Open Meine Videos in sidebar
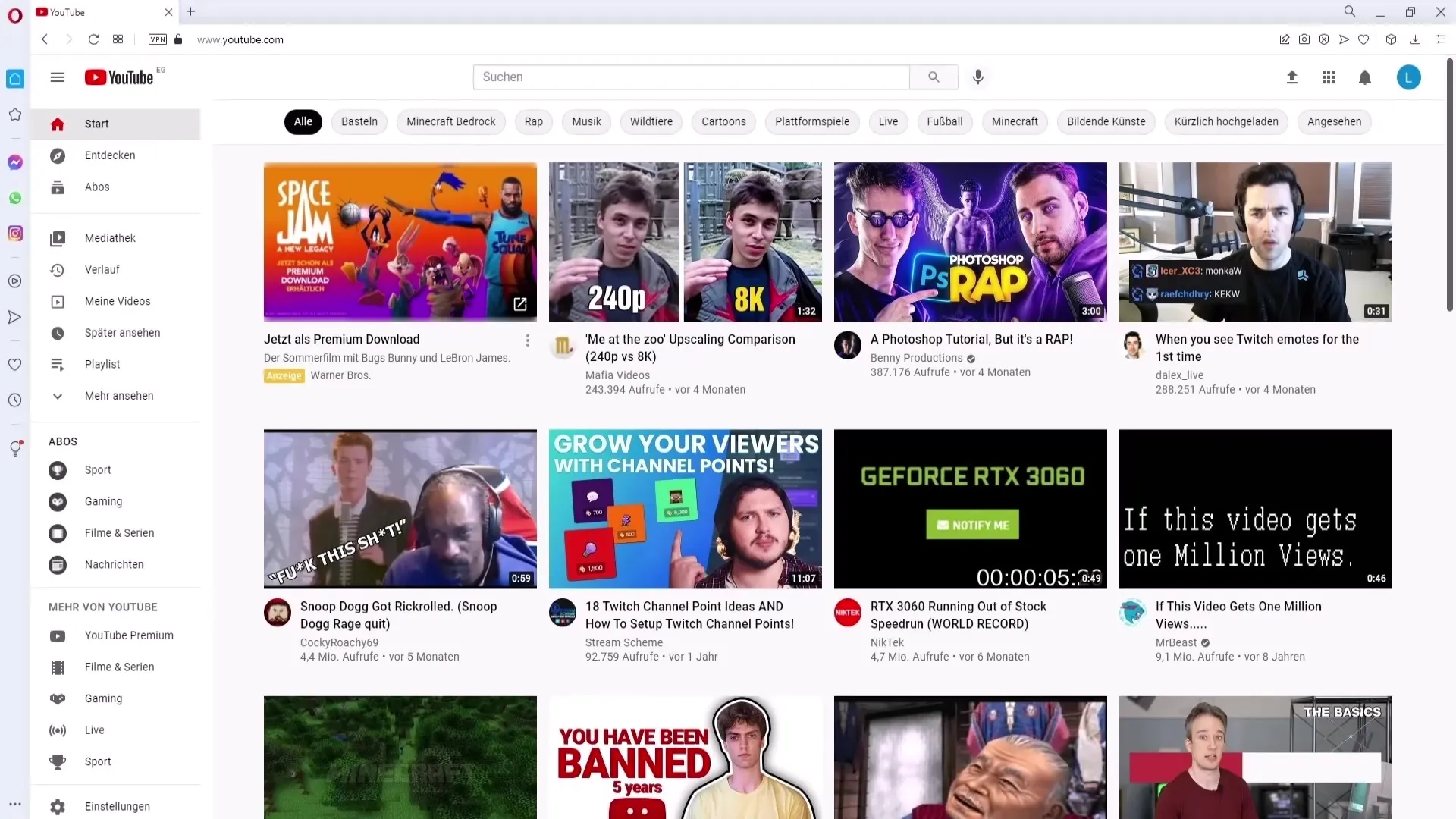This screenshot has width=1456, height=819. (x=115, y=302)
